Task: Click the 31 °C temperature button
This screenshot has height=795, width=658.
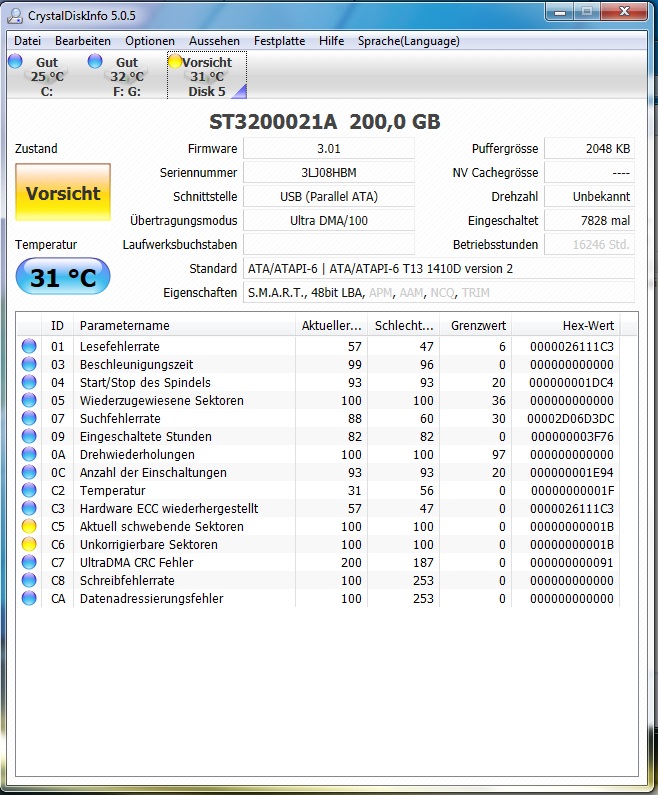Action: point(63,277)
